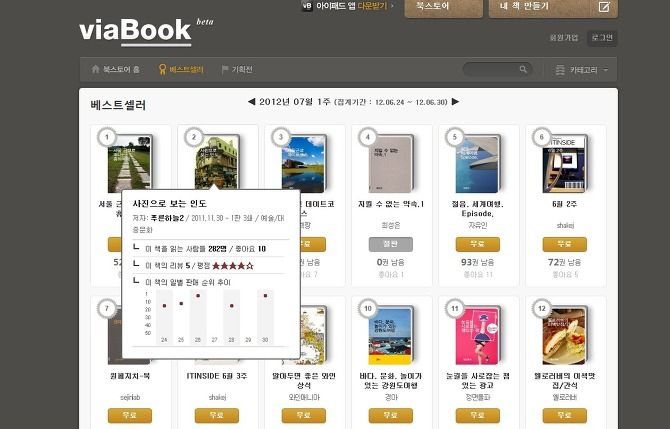The width and height of the screenshot is (670, 429).
Task: Expand the 카테고리 dropdown
Action: tap(581, 70)
